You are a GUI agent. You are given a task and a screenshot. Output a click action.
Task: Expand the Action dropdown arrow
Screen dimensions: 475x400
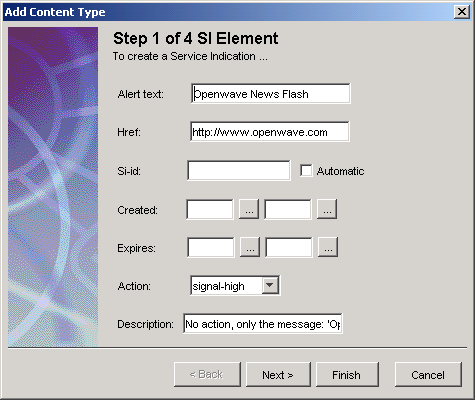[x=270, y=285]
